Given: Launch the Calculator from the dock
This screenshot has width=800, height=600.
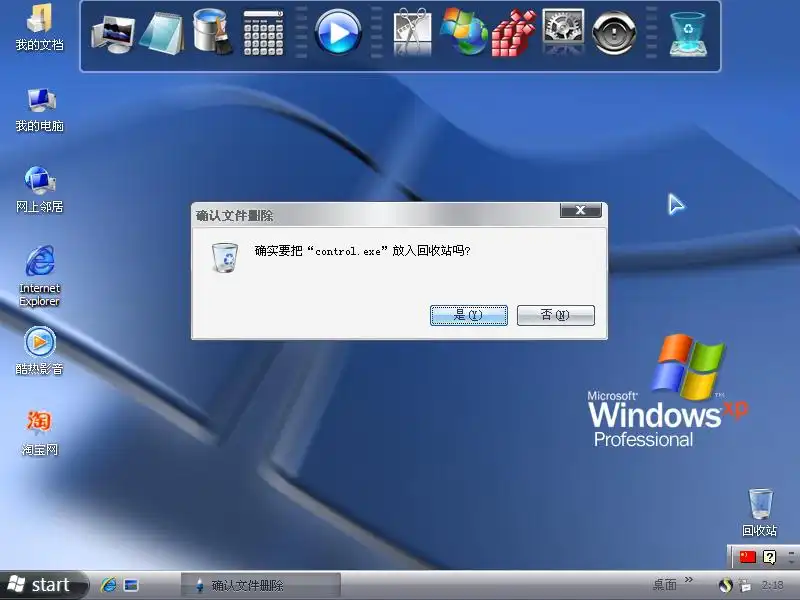Looking at the screenshot, I should pos(263,33).
